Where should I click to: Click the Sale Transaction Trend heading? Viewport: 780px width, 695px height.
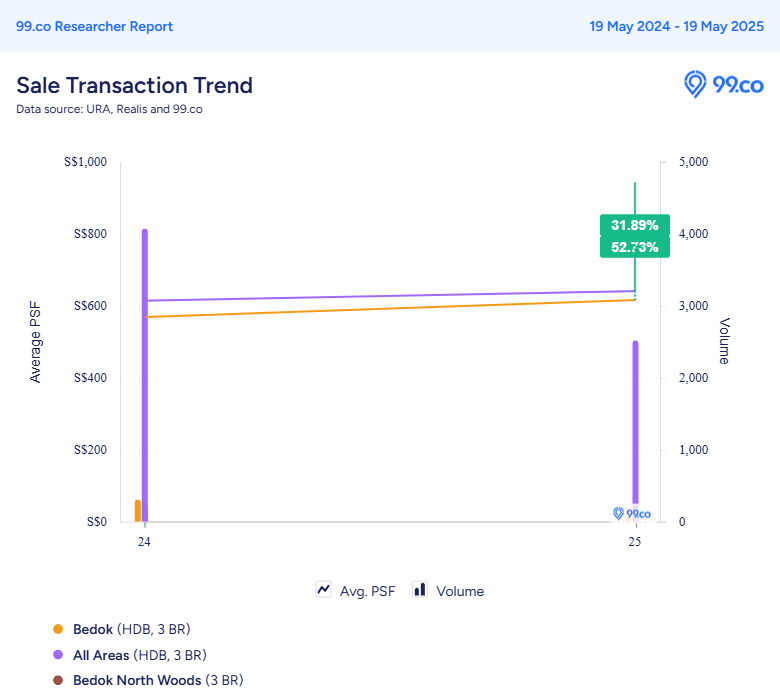coord(134,86)
